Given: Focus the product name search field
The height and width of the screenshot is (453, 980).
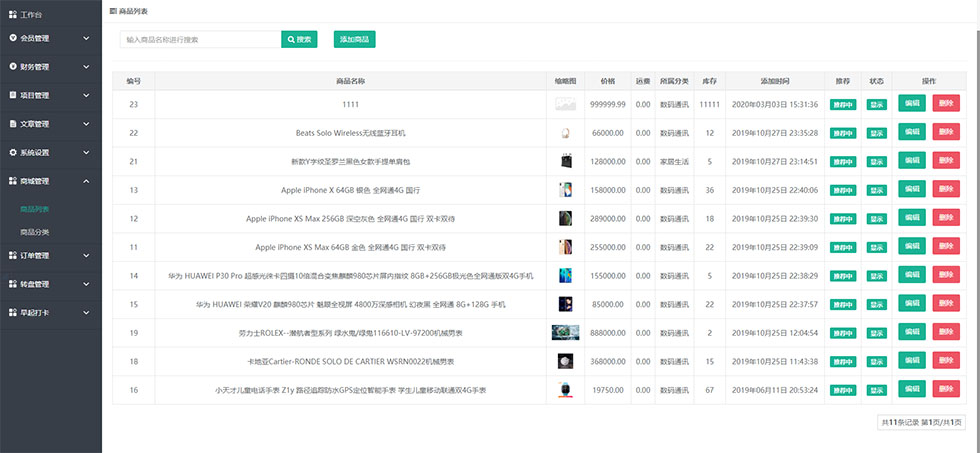Looking at the screenshot, I should click(201, 39).
